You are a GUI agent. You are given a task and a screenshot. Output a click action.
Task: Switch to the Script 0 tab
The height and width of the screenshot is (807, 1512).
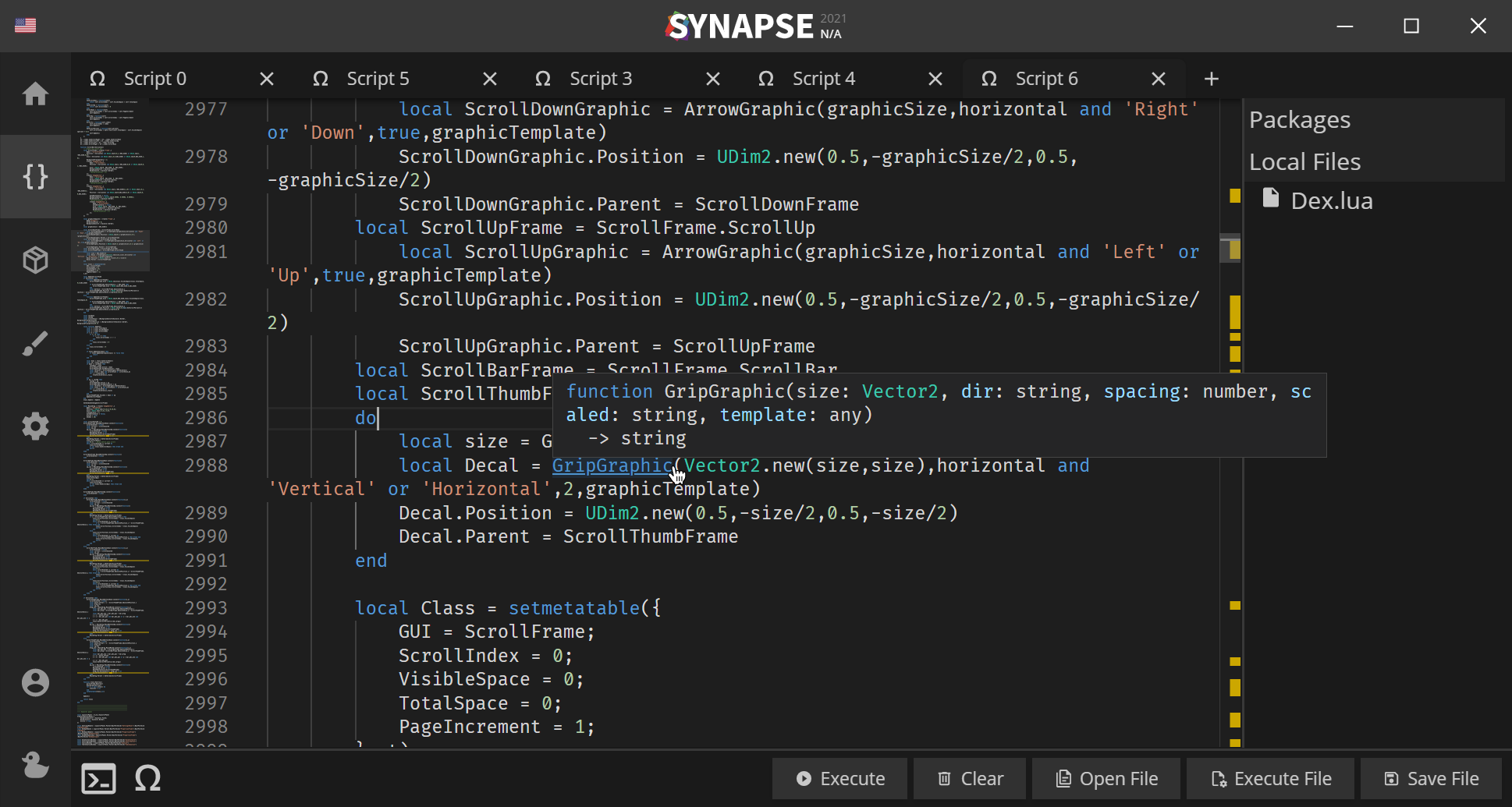point(155,79)
